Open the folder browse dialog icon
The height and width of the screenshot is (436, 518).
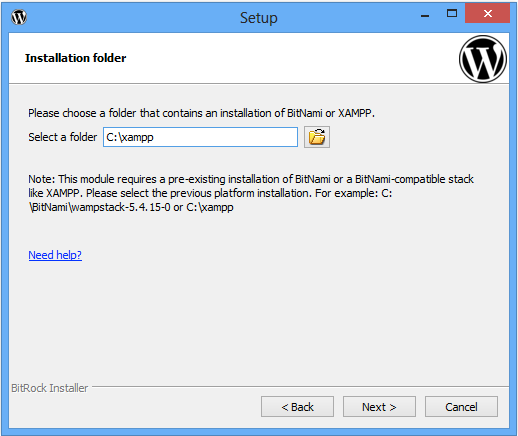(317, 137)
